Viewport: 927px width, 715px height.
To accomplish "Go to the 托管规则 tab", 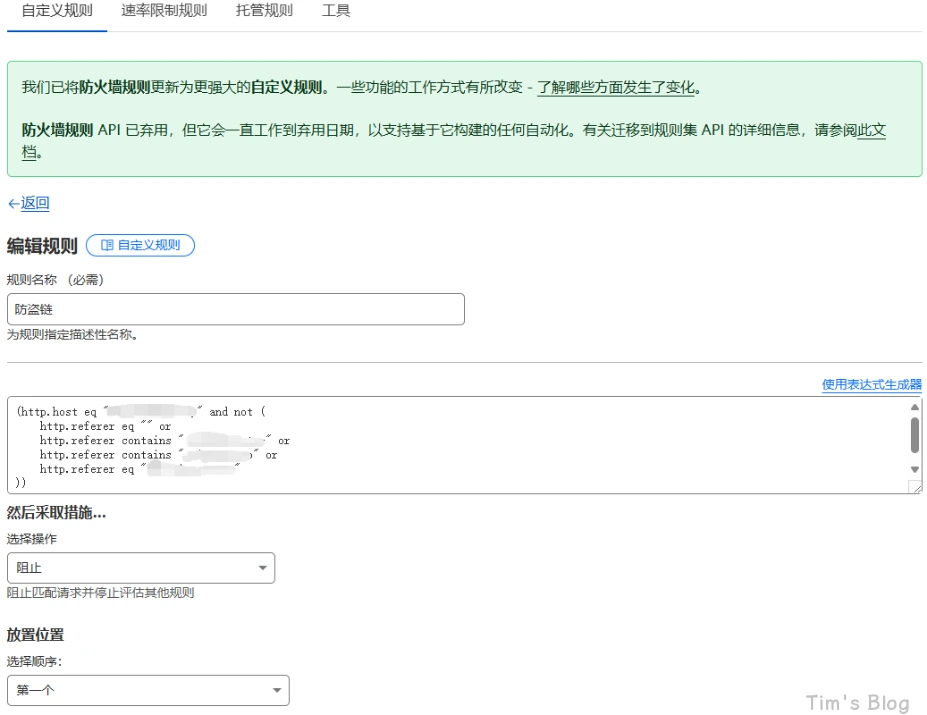I will click(x=264, y=11).
